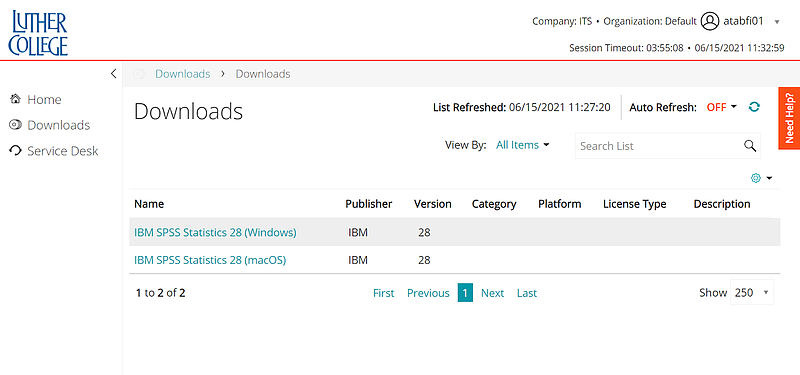Go to the Last page link

[x=527, y=293]
